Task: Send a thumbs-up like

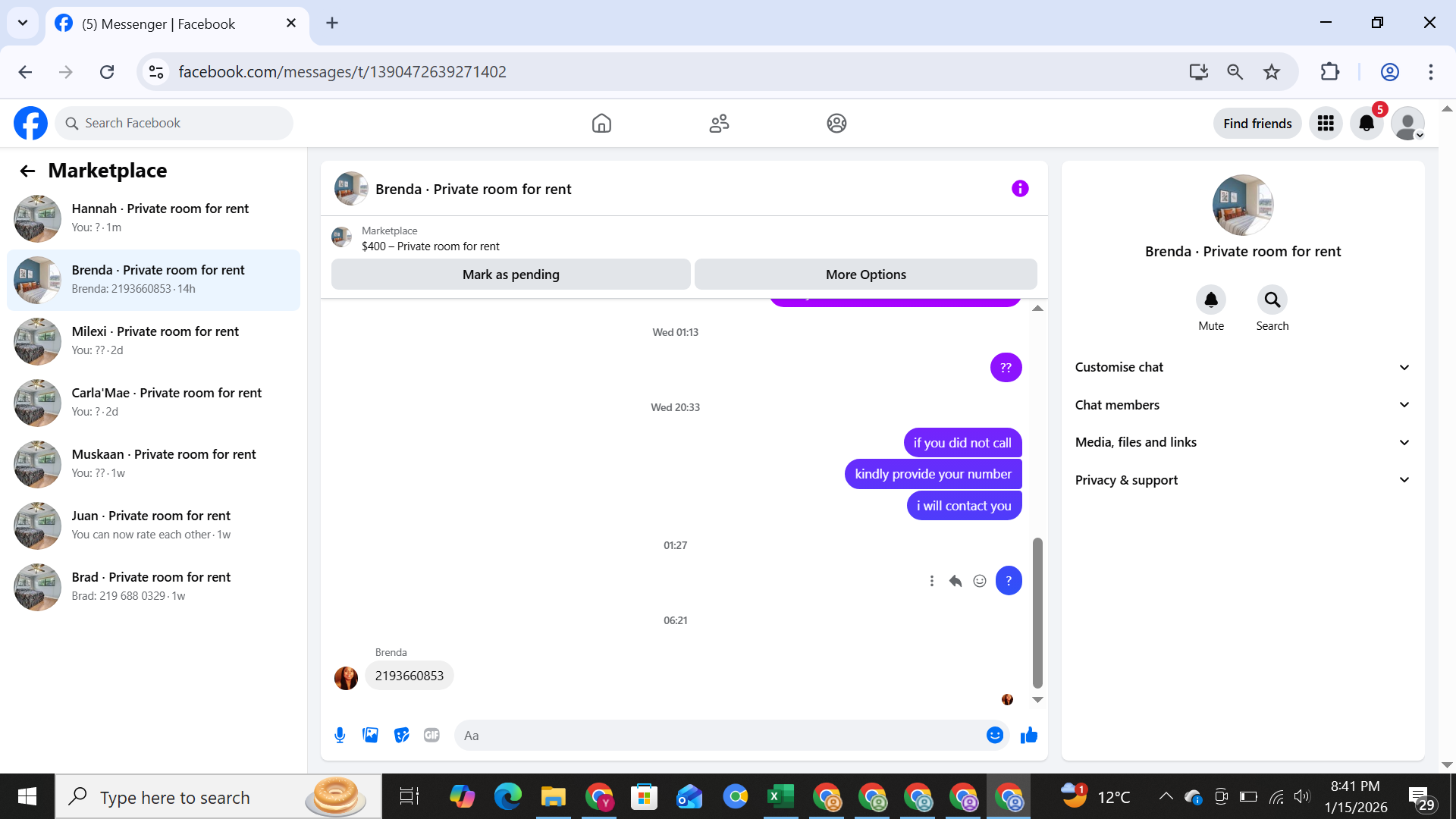Action: point(1028,735)
